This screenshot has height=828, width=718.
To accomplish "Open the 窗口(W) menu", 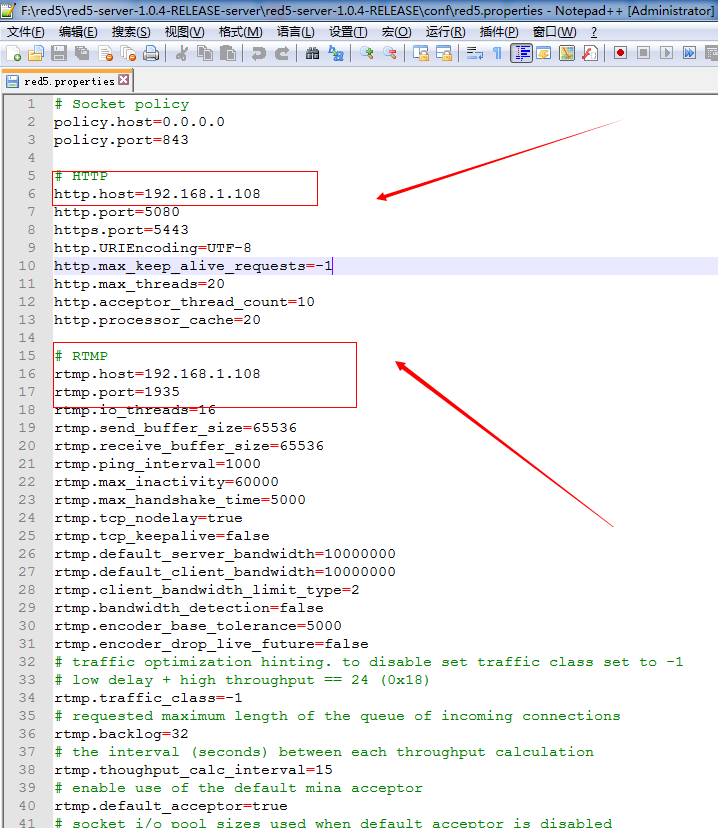I will pyautogui.click(x=554, y=32).
